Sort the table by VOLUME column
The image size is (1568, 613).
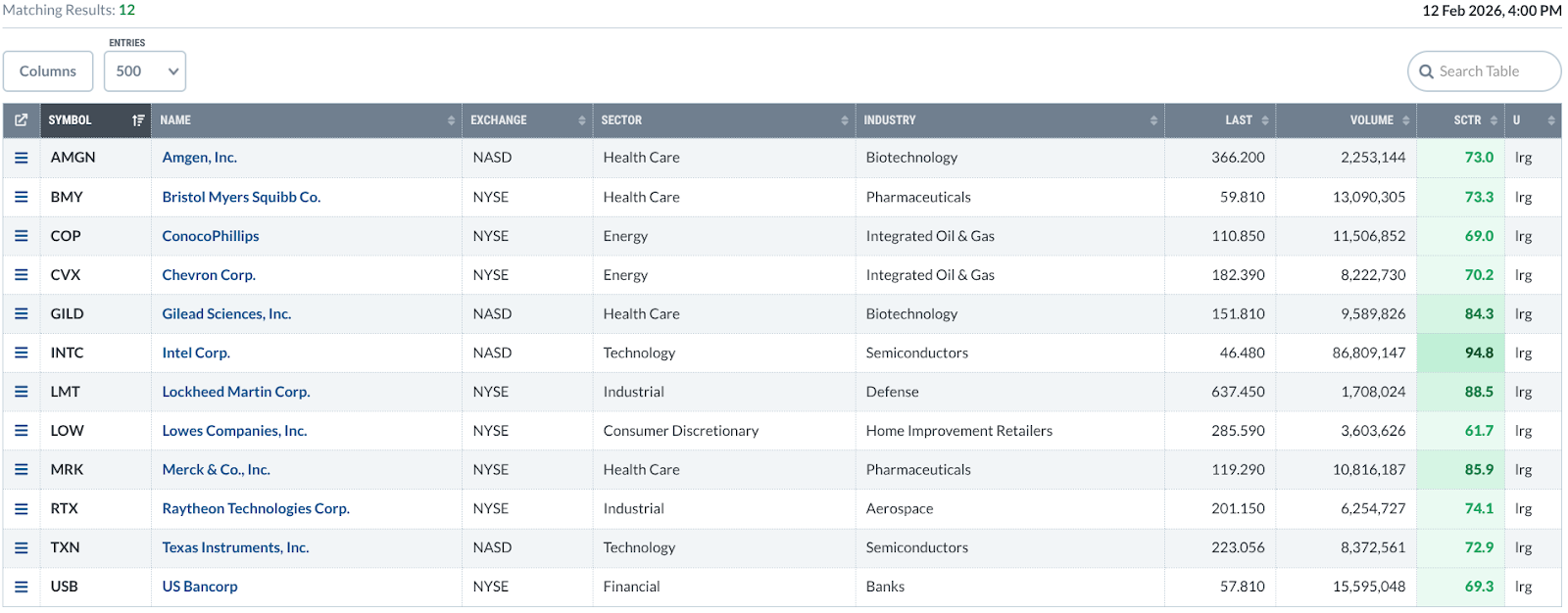1371,120
